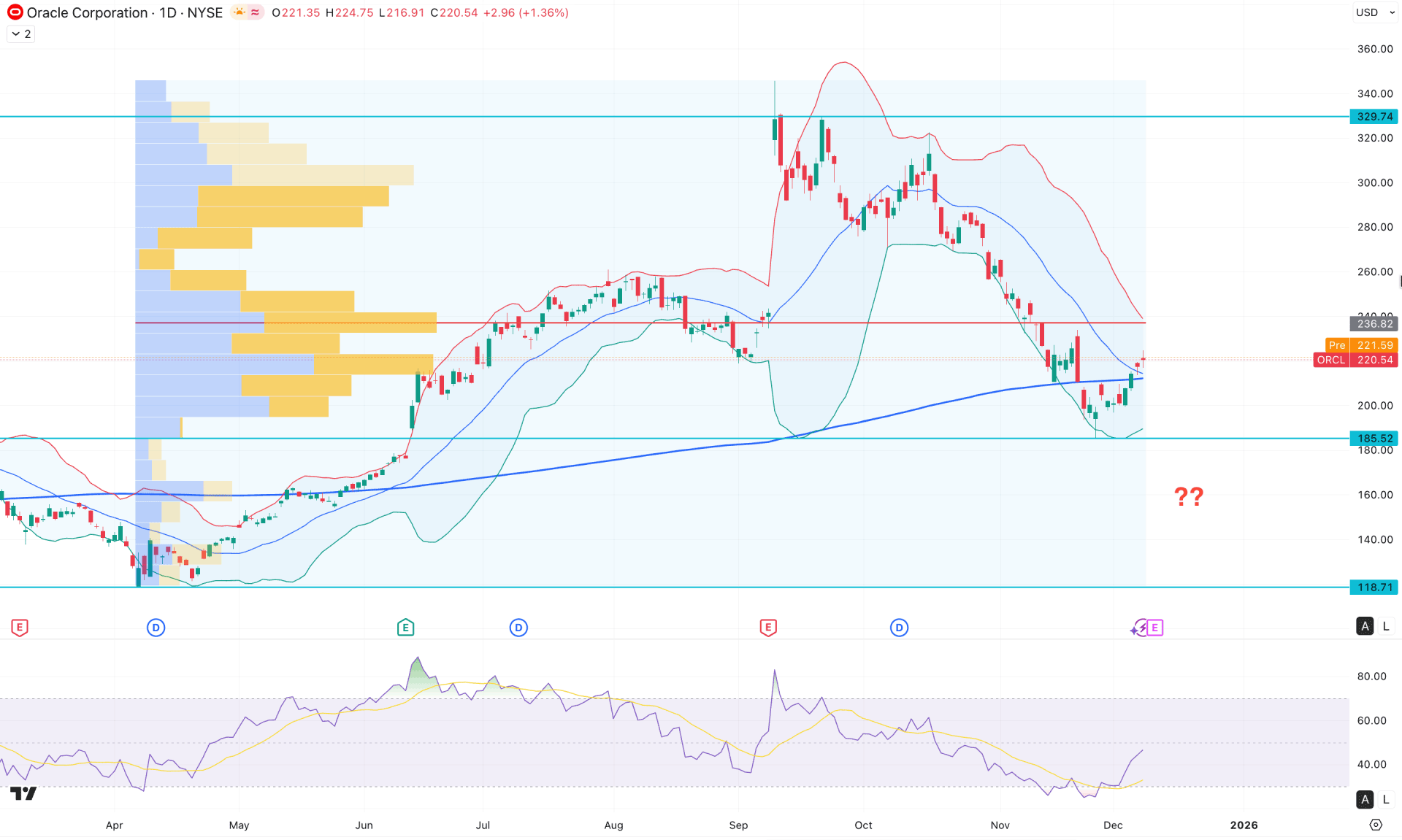Screen dimensions: 1402x840
Task: Click the pink pre-market session icon
Action: (254, 12)
